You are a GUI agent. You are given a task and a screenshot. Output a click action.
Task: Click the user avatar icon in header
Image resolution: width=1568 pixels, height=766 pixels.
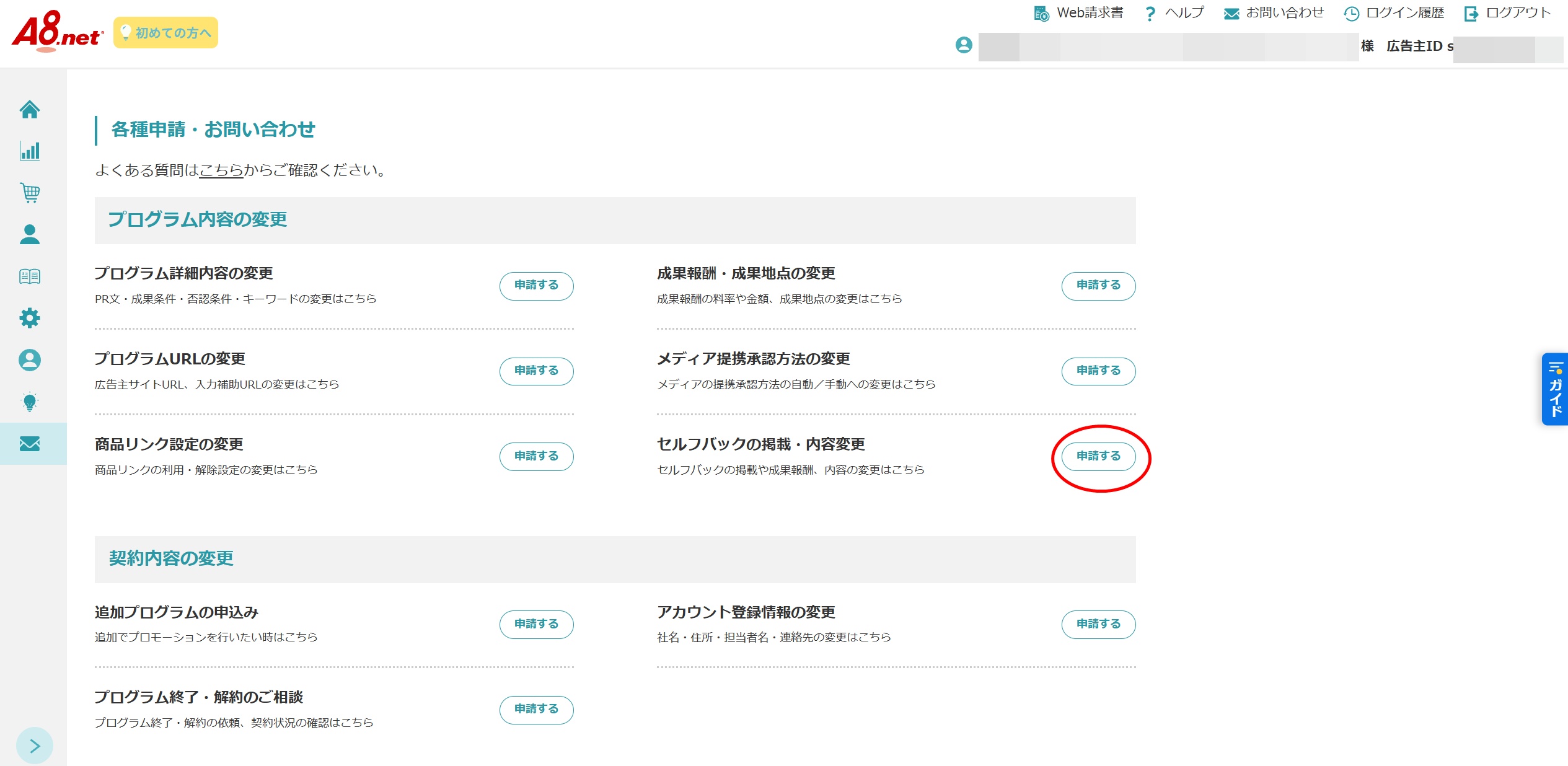[964, 45]
